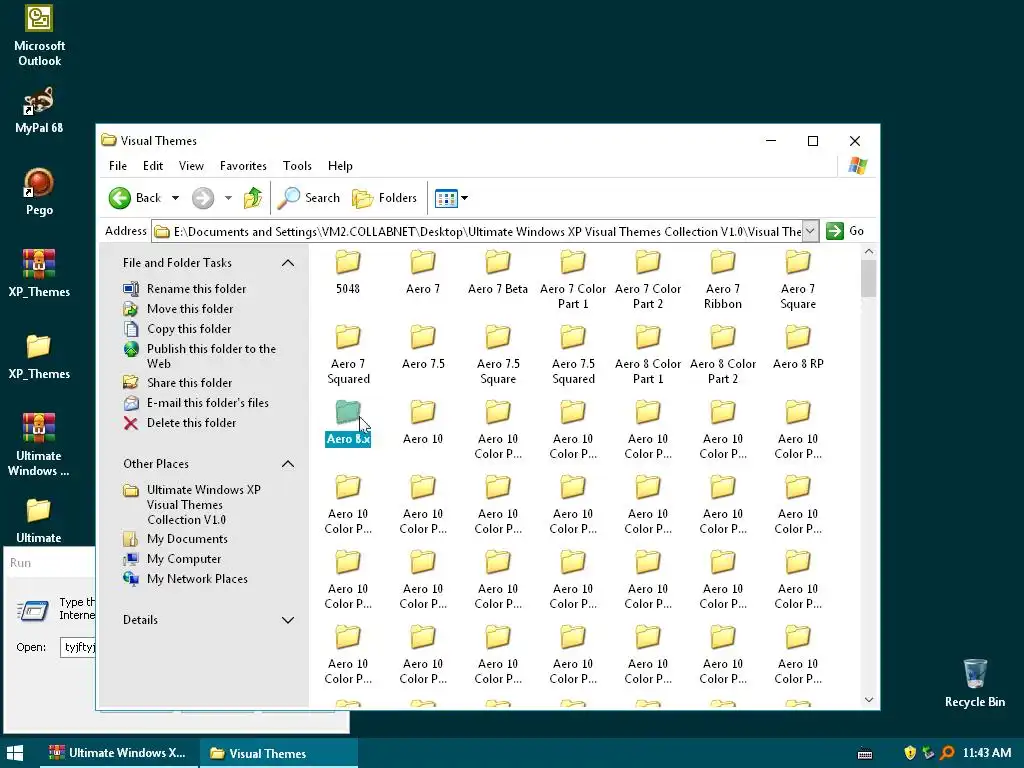
Task: Select the XP_Themes archive desktop icon
Action: [x=39, y=274]
